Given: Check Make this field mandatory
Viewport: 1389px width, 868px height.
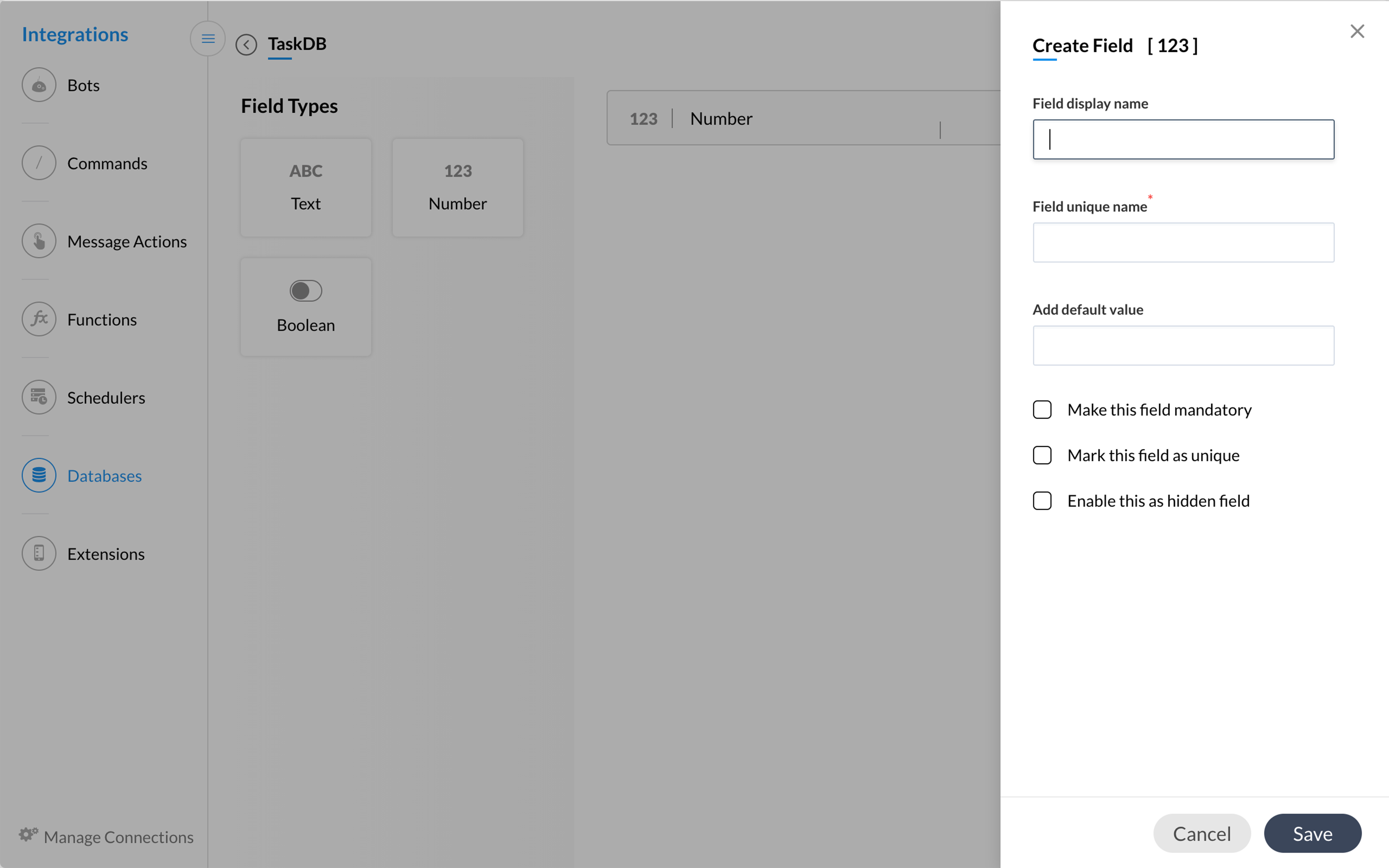Looking at the screenshot, I should [1042, 410].
